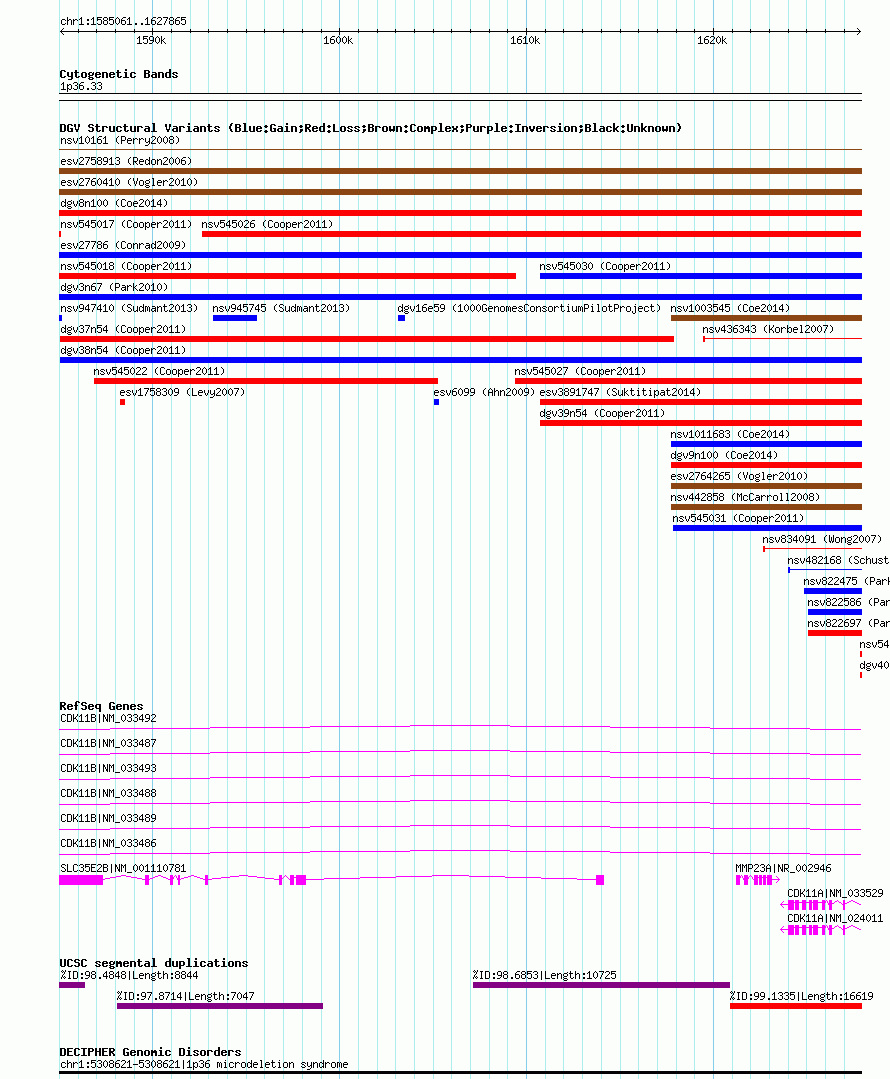Select CDK11B|NM_033489 transcript
Viewport: 890px width, 1079px height.
pos(460,827)
